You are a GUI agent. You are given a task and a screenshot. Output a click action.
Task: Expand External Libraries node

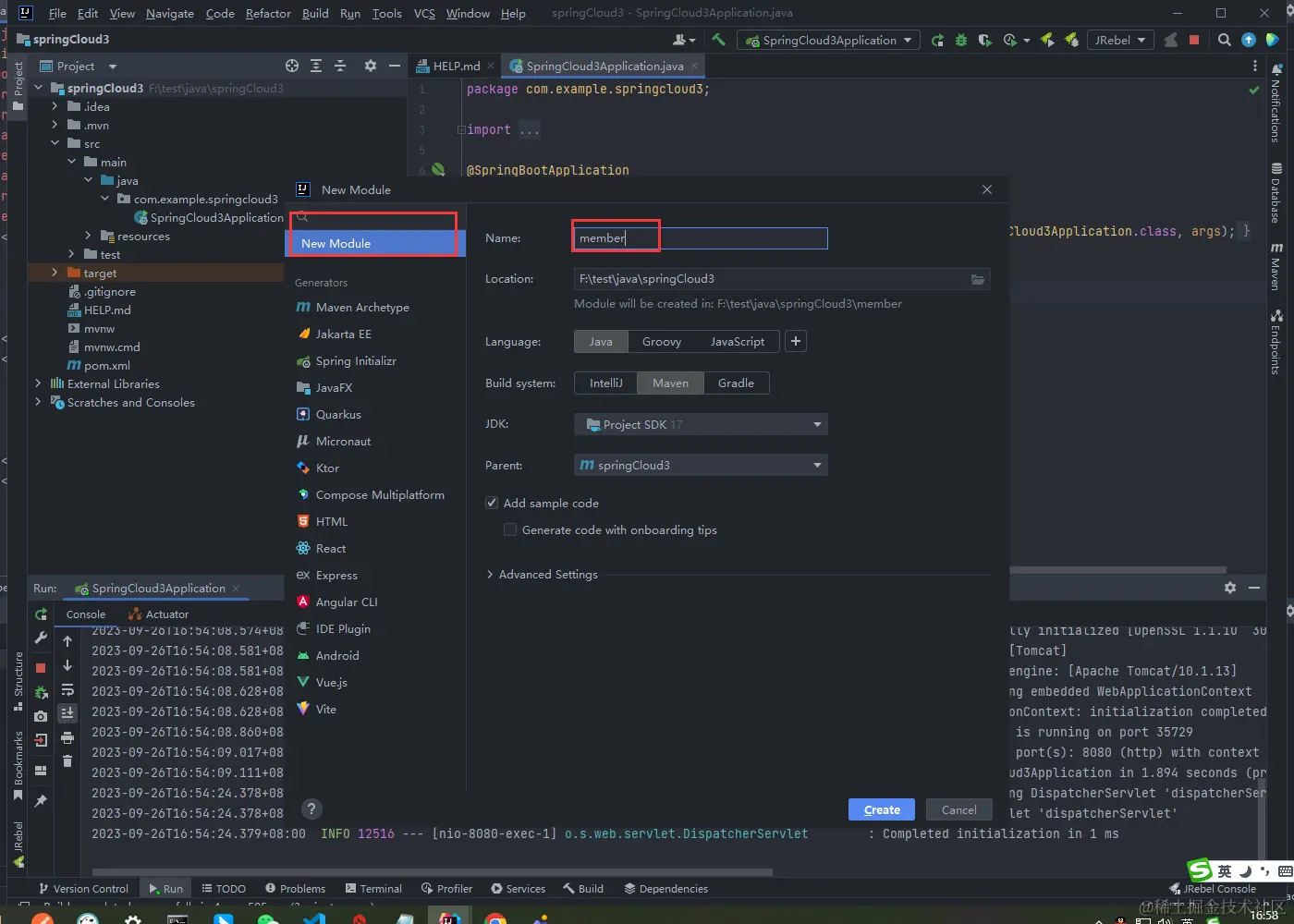pos(38,383)
